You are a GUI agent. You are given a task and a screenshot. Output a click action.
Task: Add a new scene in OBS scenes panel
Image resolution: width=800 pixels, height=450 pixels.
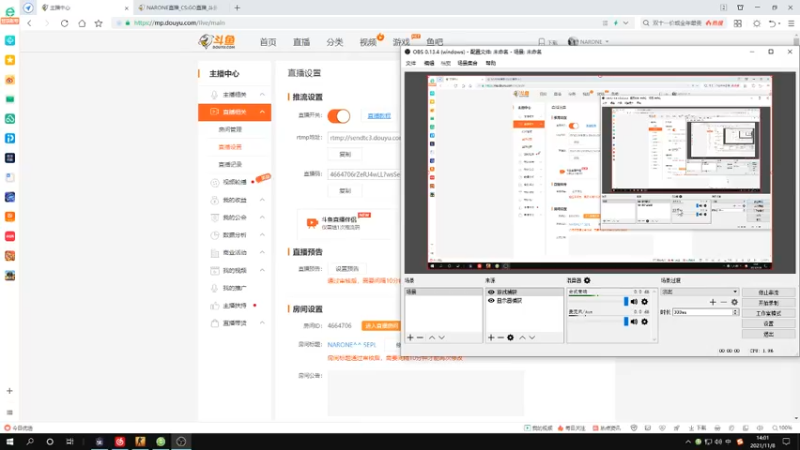(x=410, y=337)
